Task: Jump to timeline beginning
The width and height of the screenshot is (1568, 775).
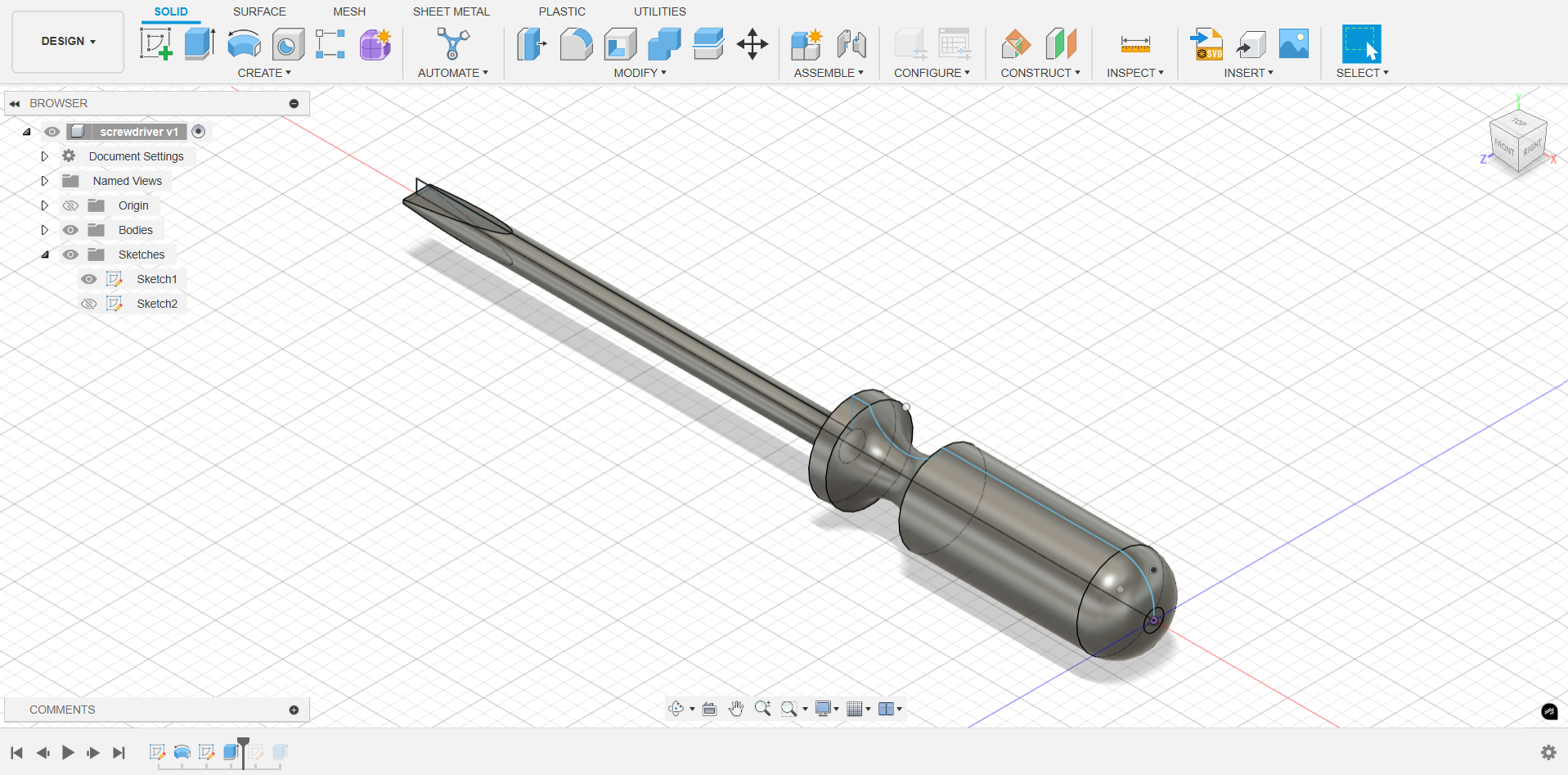Action: point(16,752)
